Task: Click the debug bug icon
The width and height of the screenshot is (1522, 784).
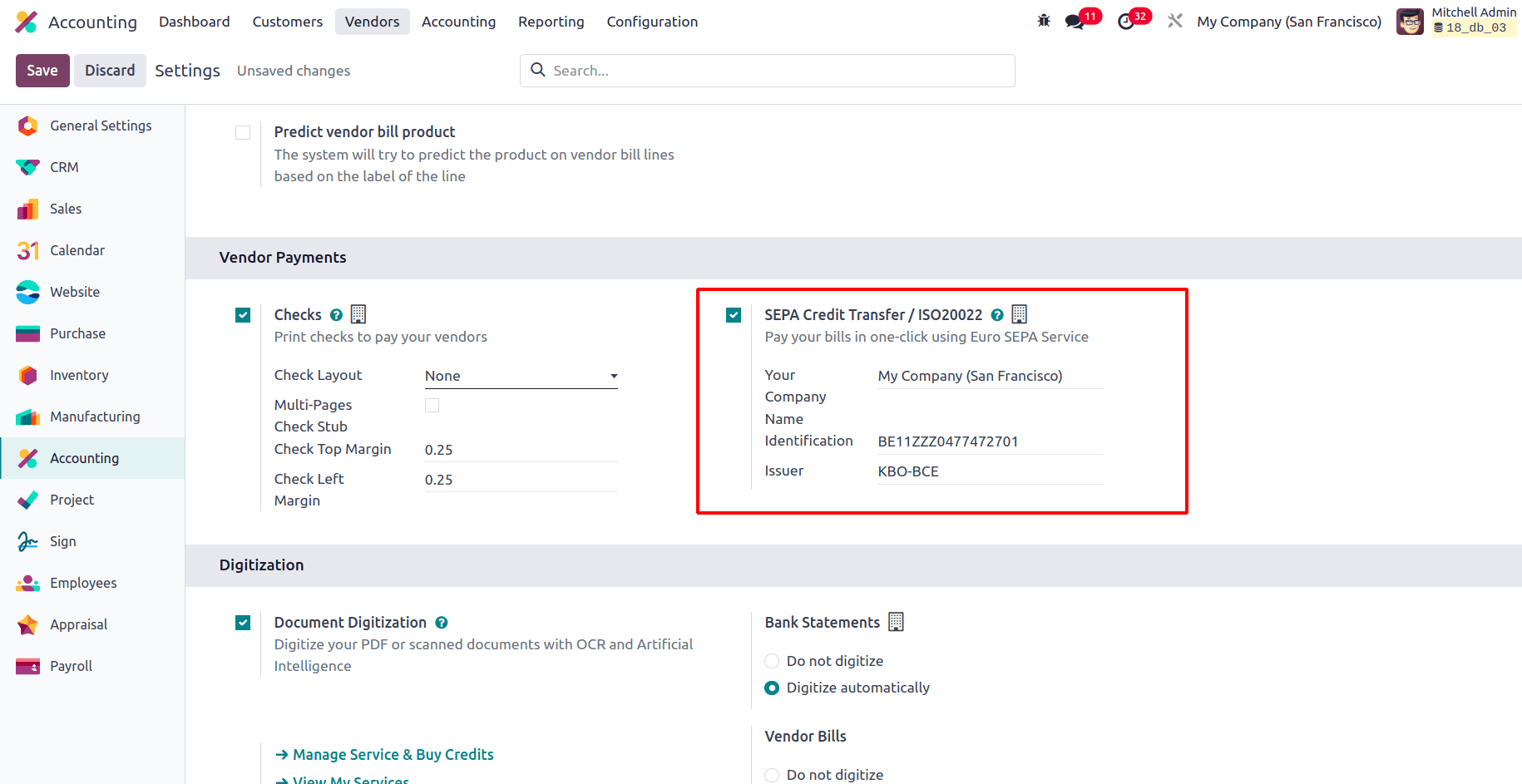Action: [x=1044, y=21]
